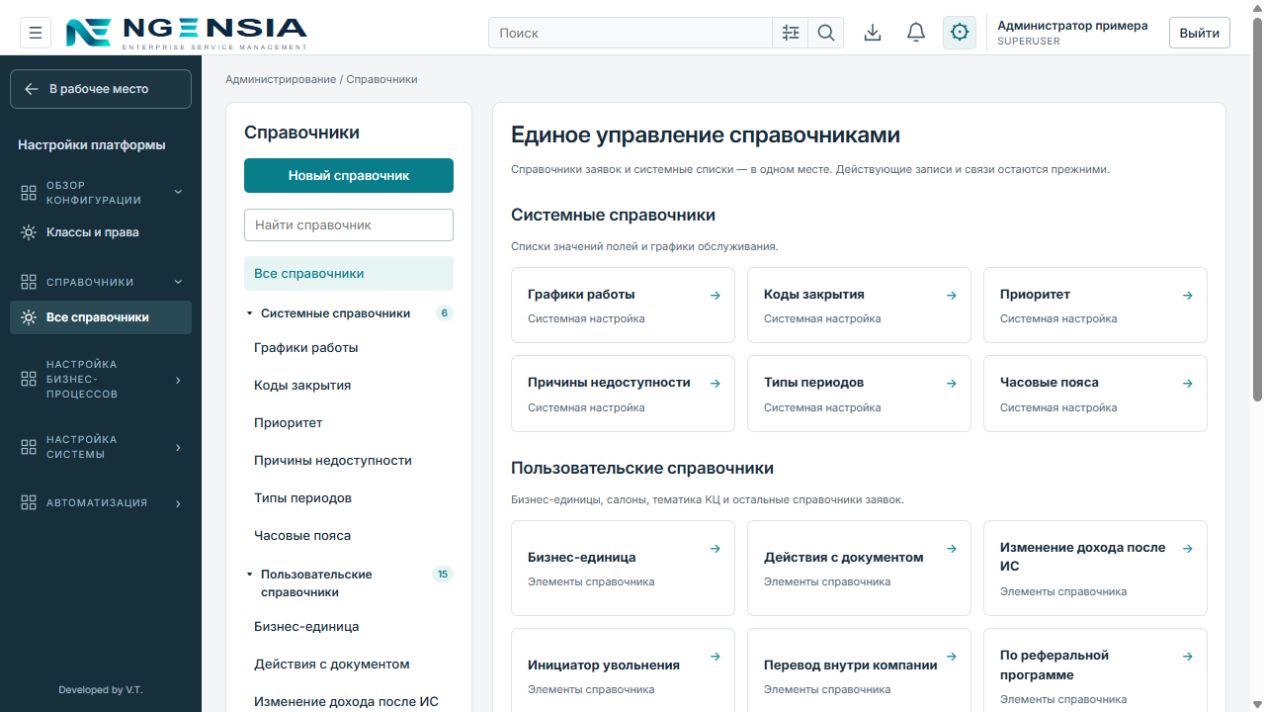Image resolution: width=1265 pixels, height=712 pixels.
Task: Click 'Новый справочник' button
Action: 348,175
